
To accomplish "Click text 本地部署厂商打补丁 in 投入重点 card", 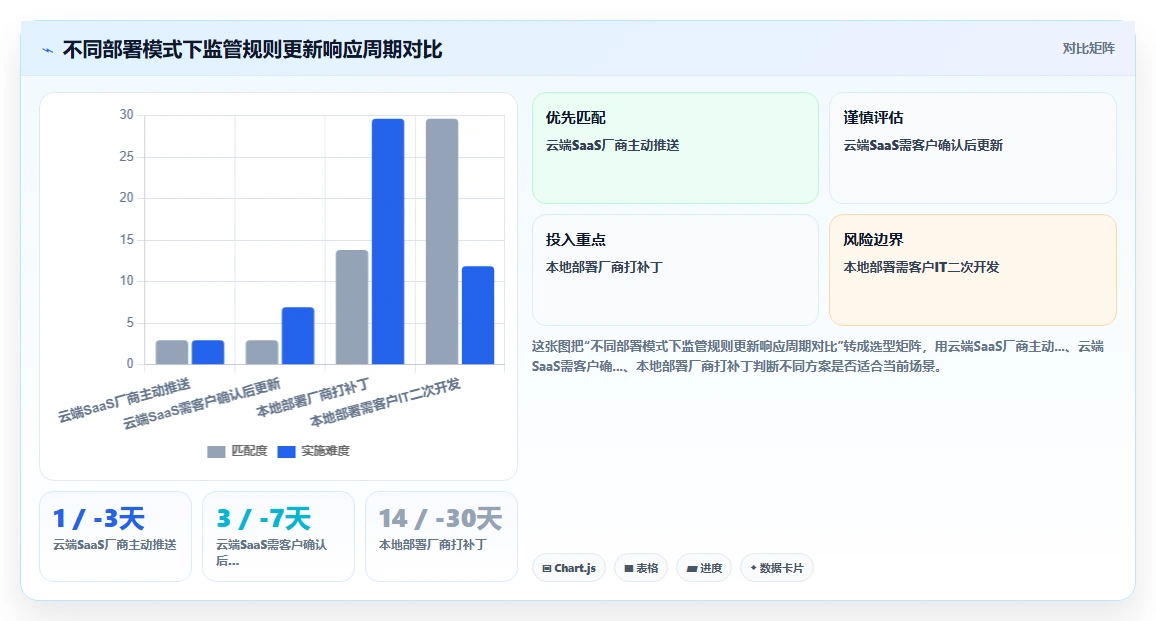I will 605,267.
